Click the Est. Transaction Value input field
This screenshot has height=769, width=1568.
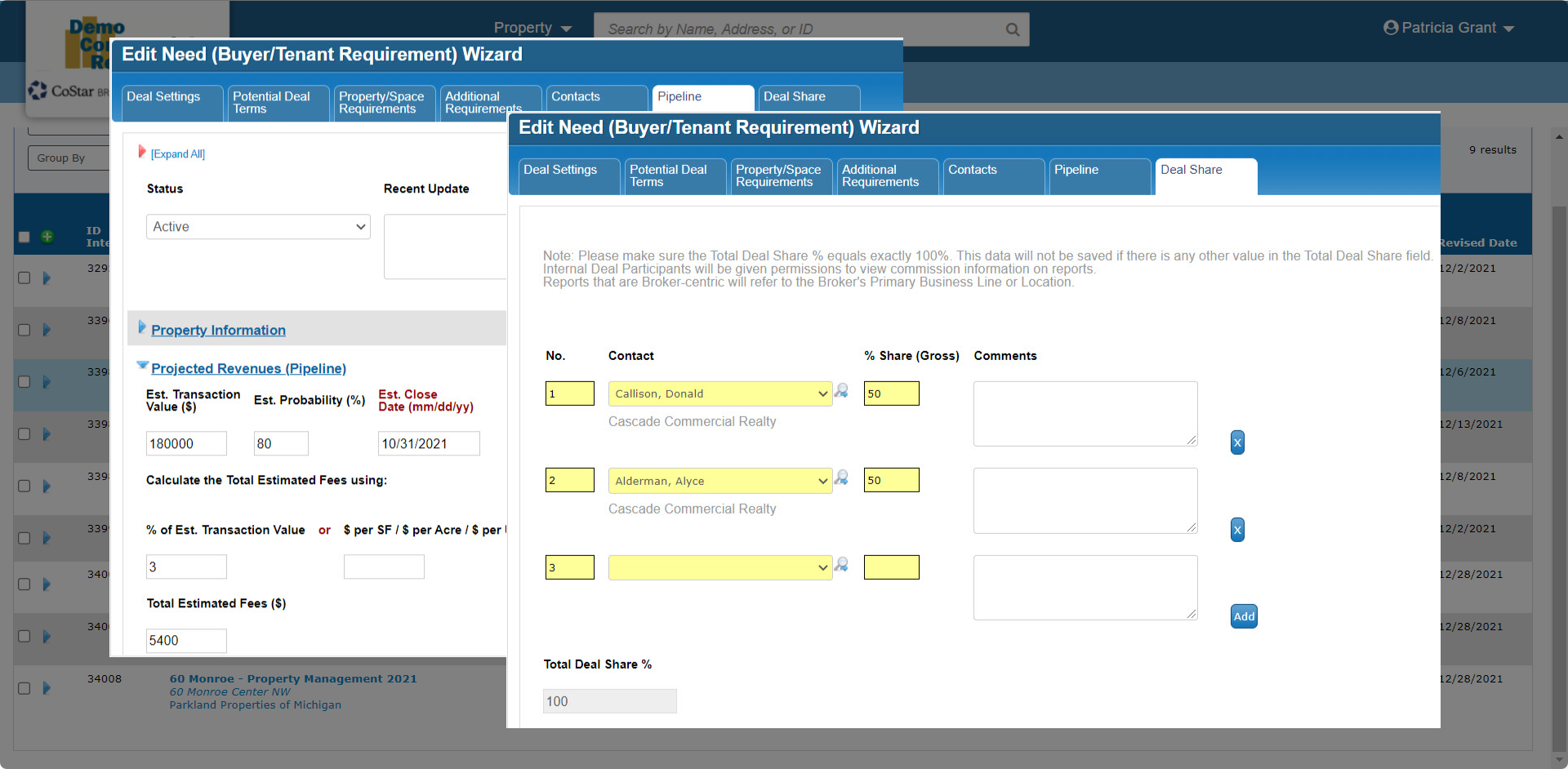coord(186,443)
